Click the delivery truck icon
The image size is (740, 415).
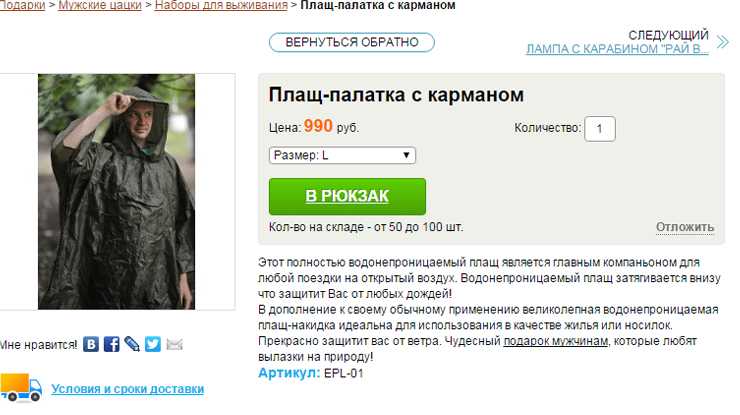click(21, 388)
